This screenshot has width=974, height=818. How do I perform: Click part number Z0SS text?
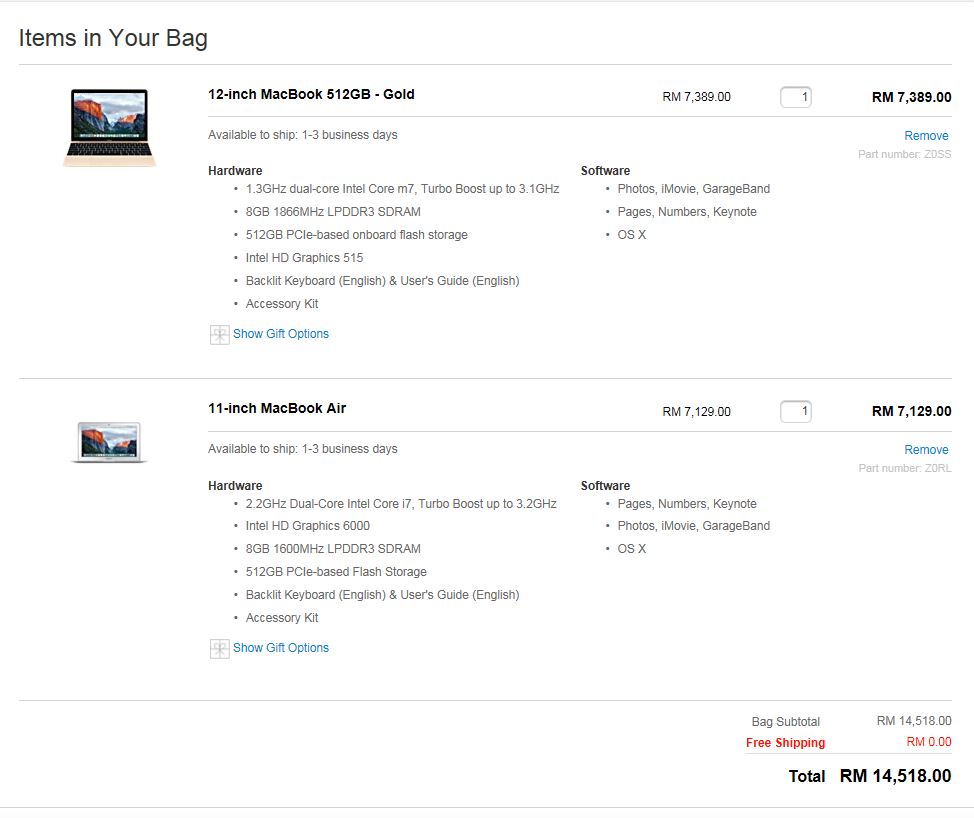tap(904, 154)
